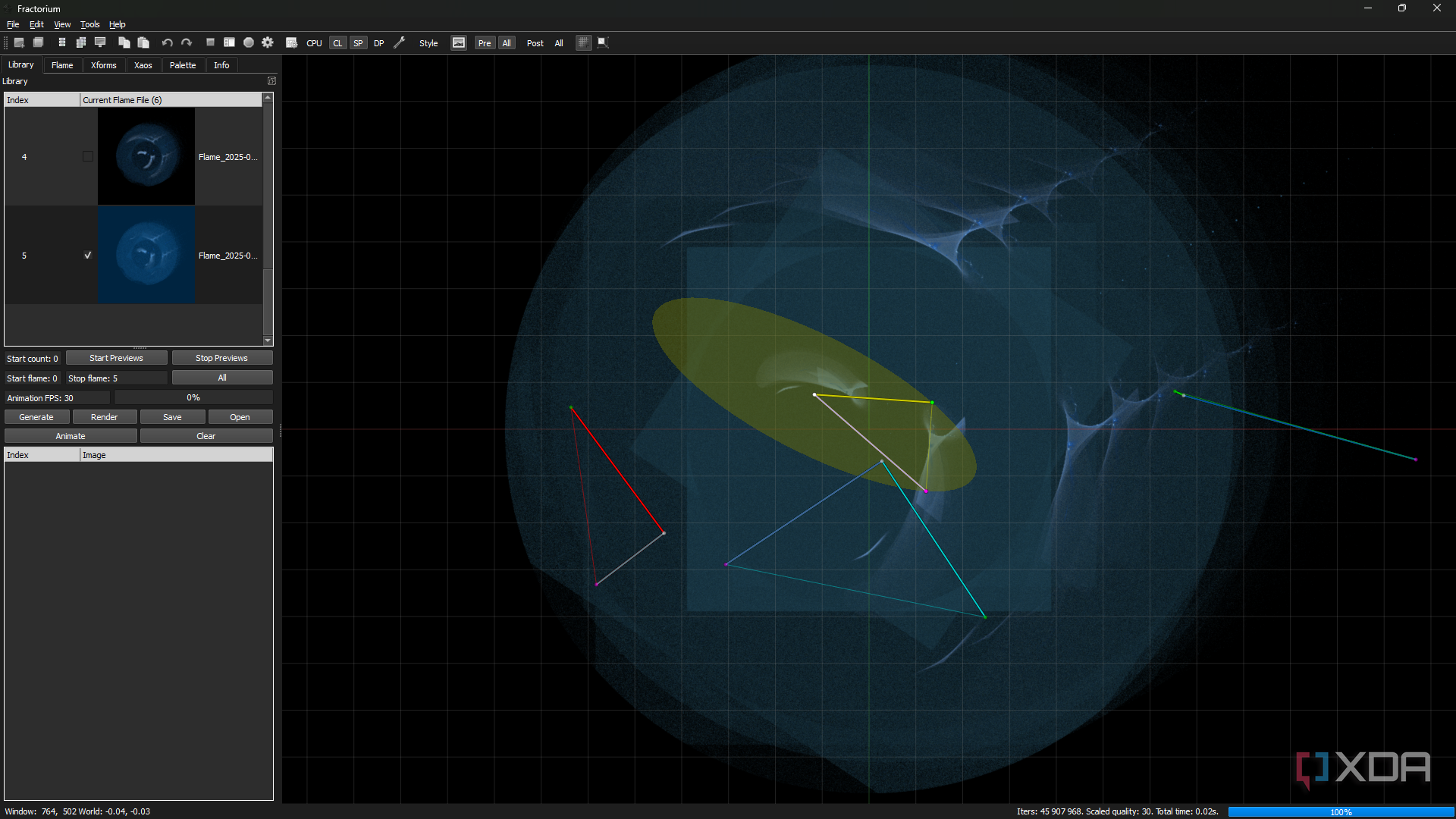Viewport: 1456px width, 819px height.
Task: Click the stop render square icon
Action: [x=210, y=42]
